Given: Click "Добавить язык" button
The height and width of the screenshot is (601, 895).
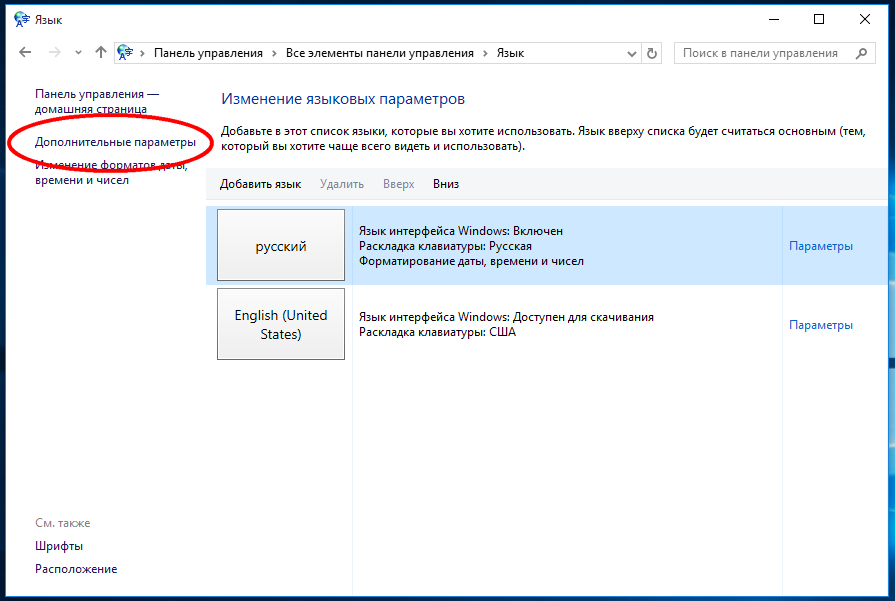Looking at the screenshot, I should pyautogui.click(x=260, y=184).
